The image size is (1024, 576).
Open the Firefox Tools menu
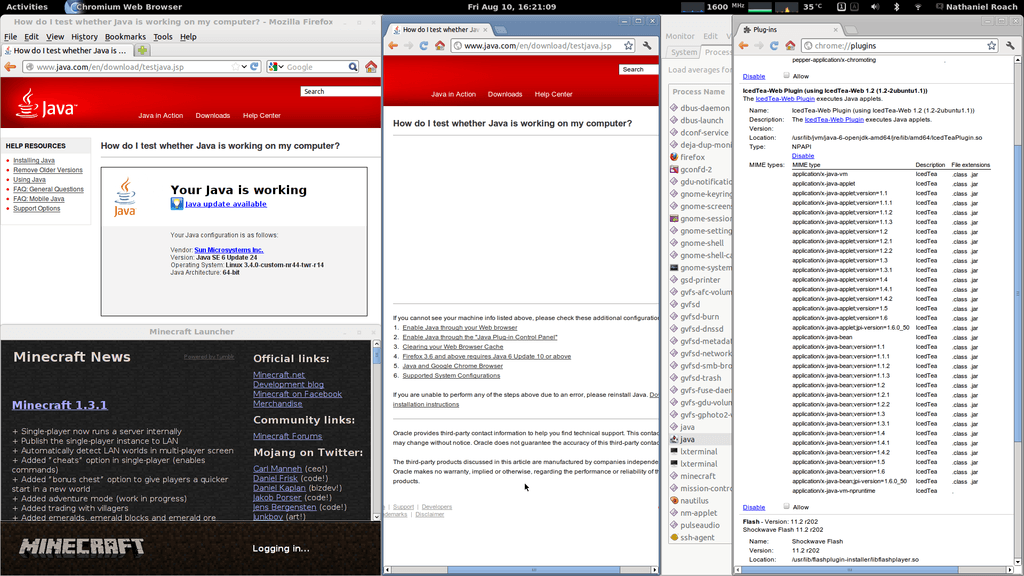(x=163, y=37)
